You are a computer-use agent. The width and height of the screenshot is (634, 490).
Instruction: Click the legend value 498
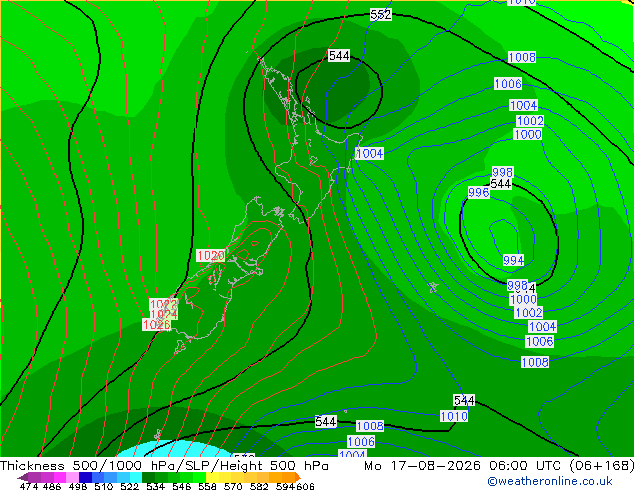click(78, 486)
